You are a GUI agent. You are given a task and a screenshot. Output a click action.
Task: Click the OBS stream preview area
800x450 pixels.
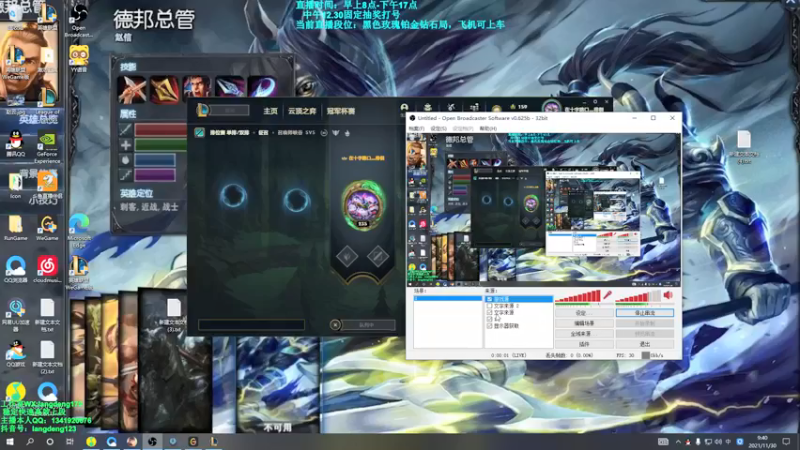click(544, 210)
